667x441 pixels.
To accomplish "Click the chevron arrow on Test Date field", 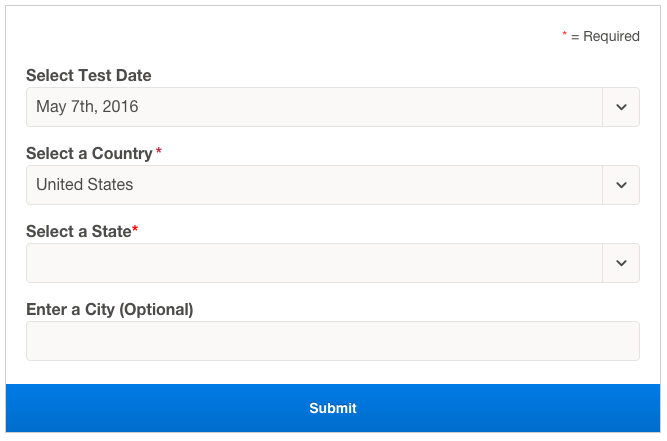I will click(x=621, y=107).
